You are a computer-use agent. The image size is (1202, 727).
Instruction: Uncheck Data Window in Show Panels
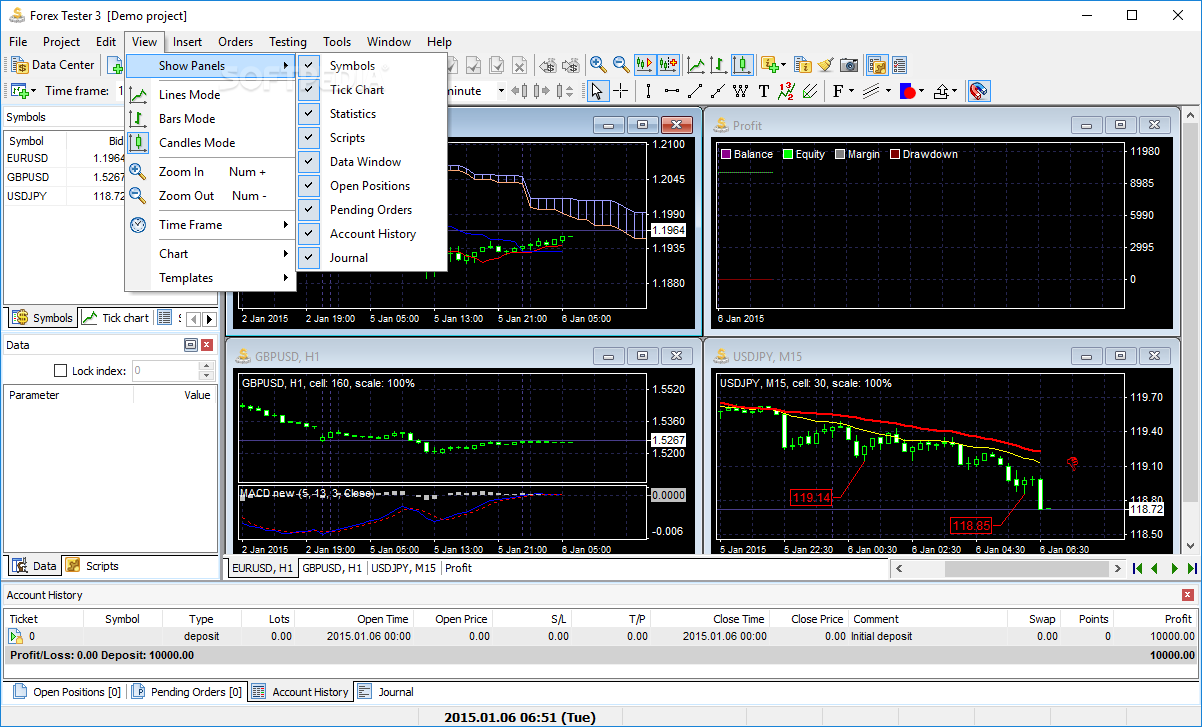point(371,162)
